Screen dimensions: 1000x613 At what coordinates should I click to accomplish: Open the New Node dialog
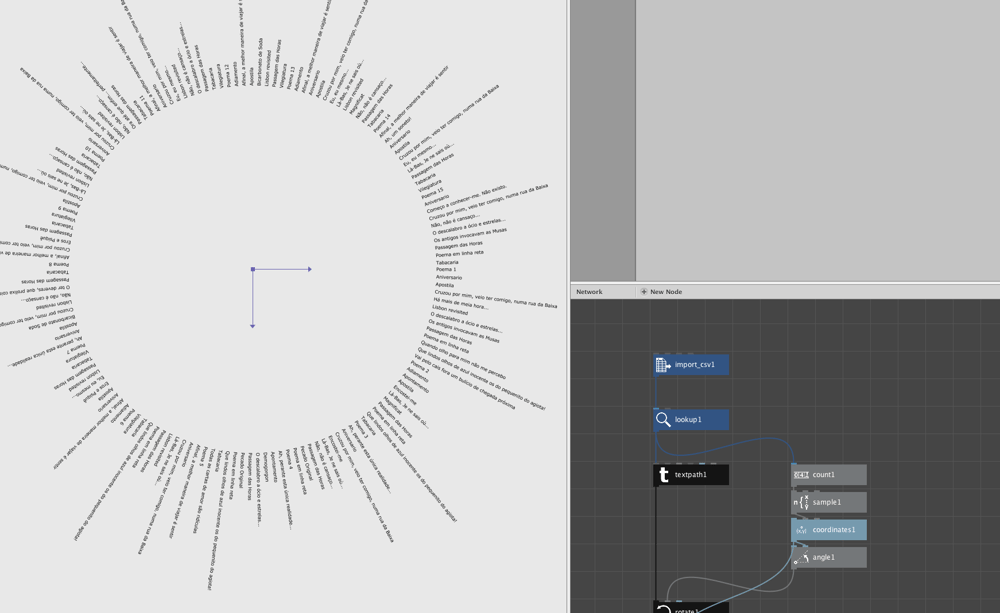pyautogui.click(x=661, y=292)
